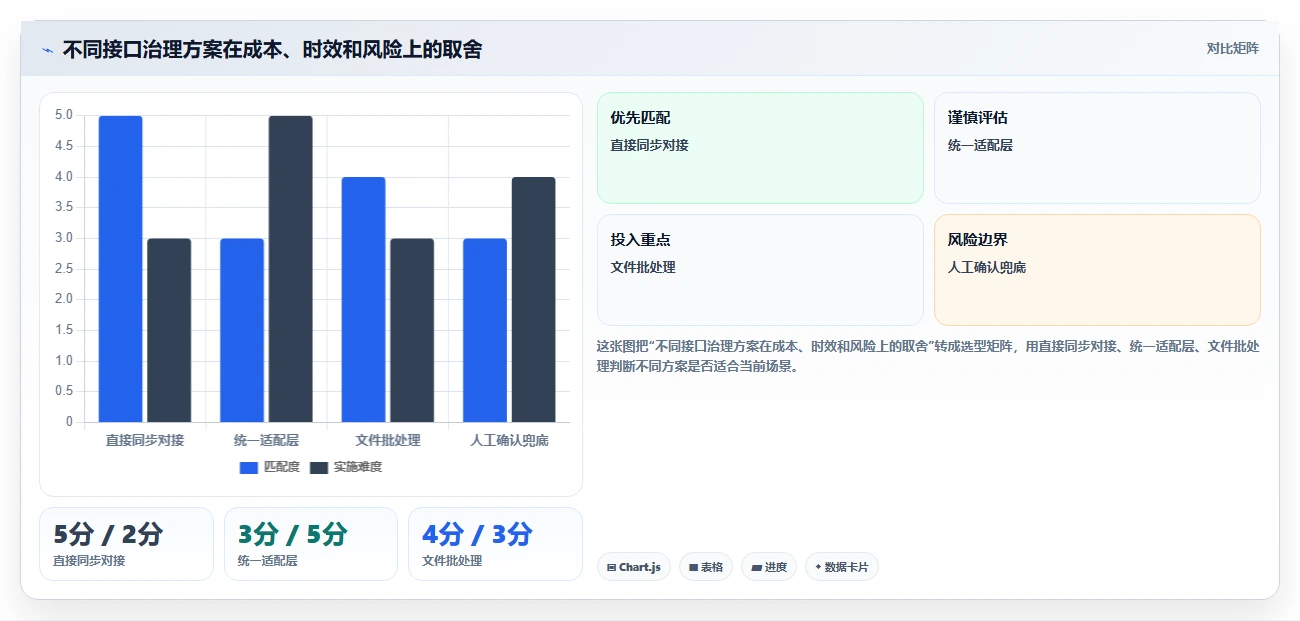Click the 对比矩阵 label in the header
The image size is (1300, 621).
[x=1232, y=48]
